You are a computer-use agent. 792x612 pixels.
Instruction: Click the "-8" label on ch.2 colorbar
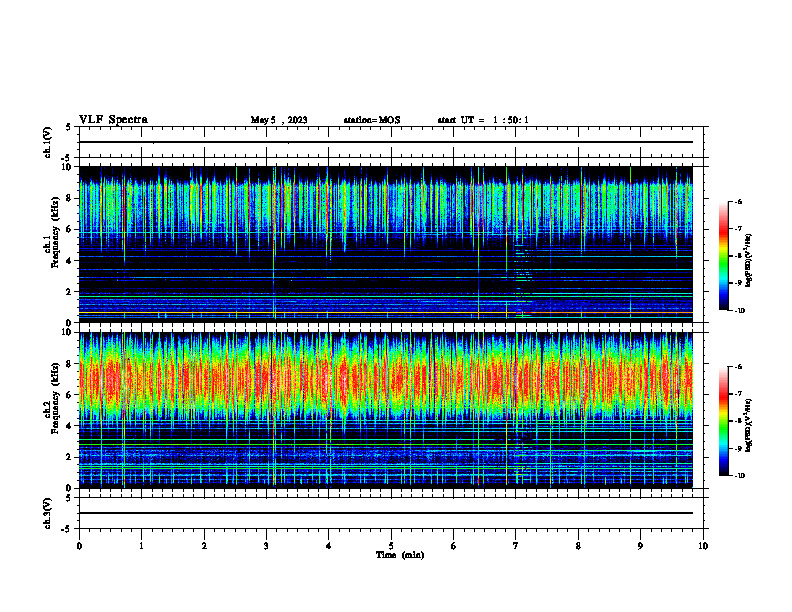tap(739, 421)
